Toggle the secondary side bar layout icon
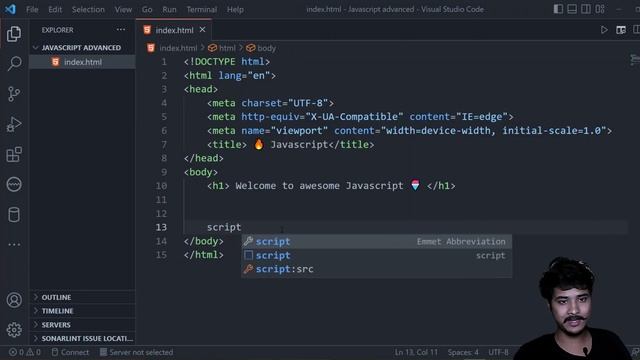 586,9
